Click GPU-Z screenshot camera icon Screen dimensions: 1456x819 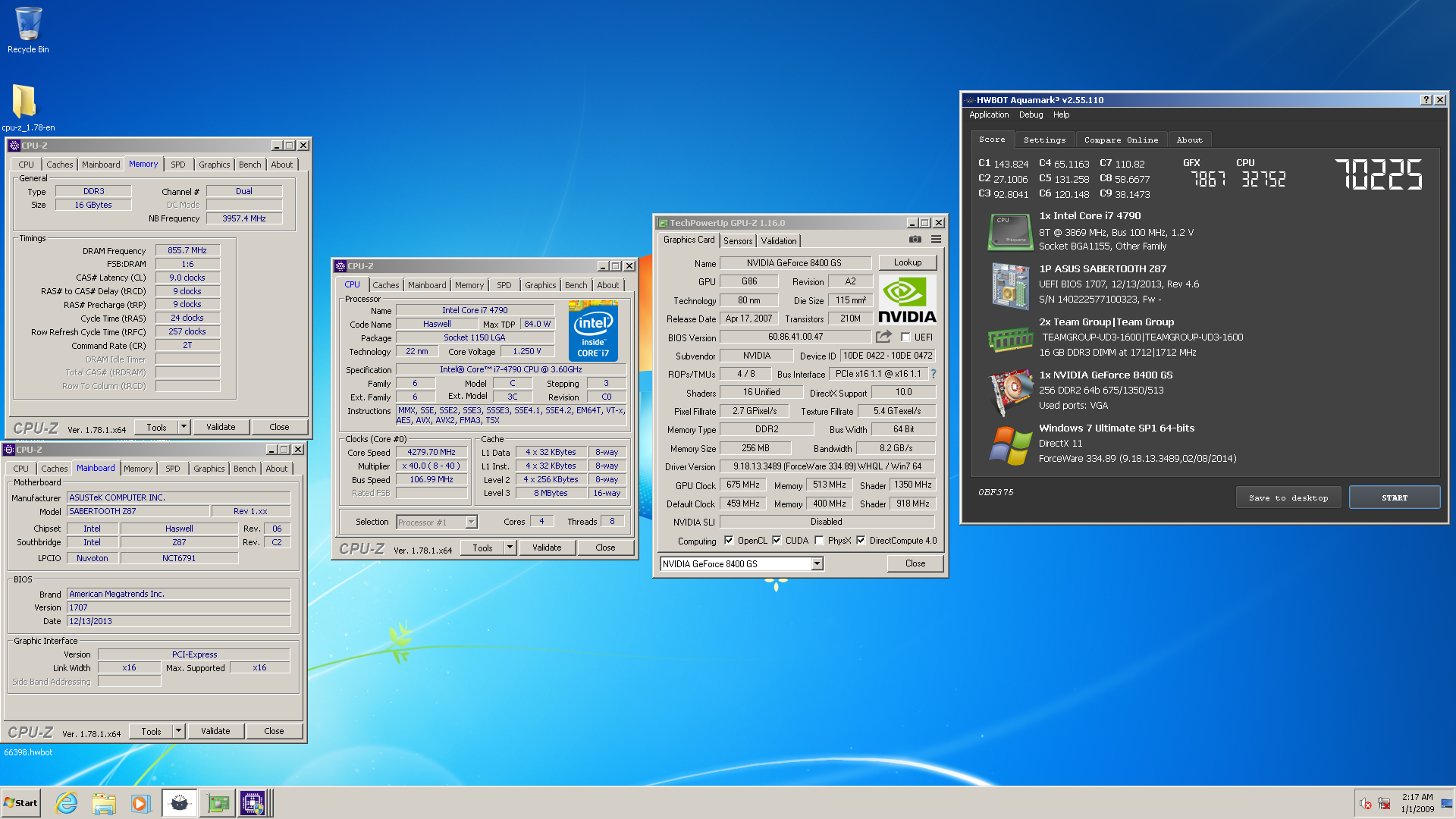[x=915, y=240]
